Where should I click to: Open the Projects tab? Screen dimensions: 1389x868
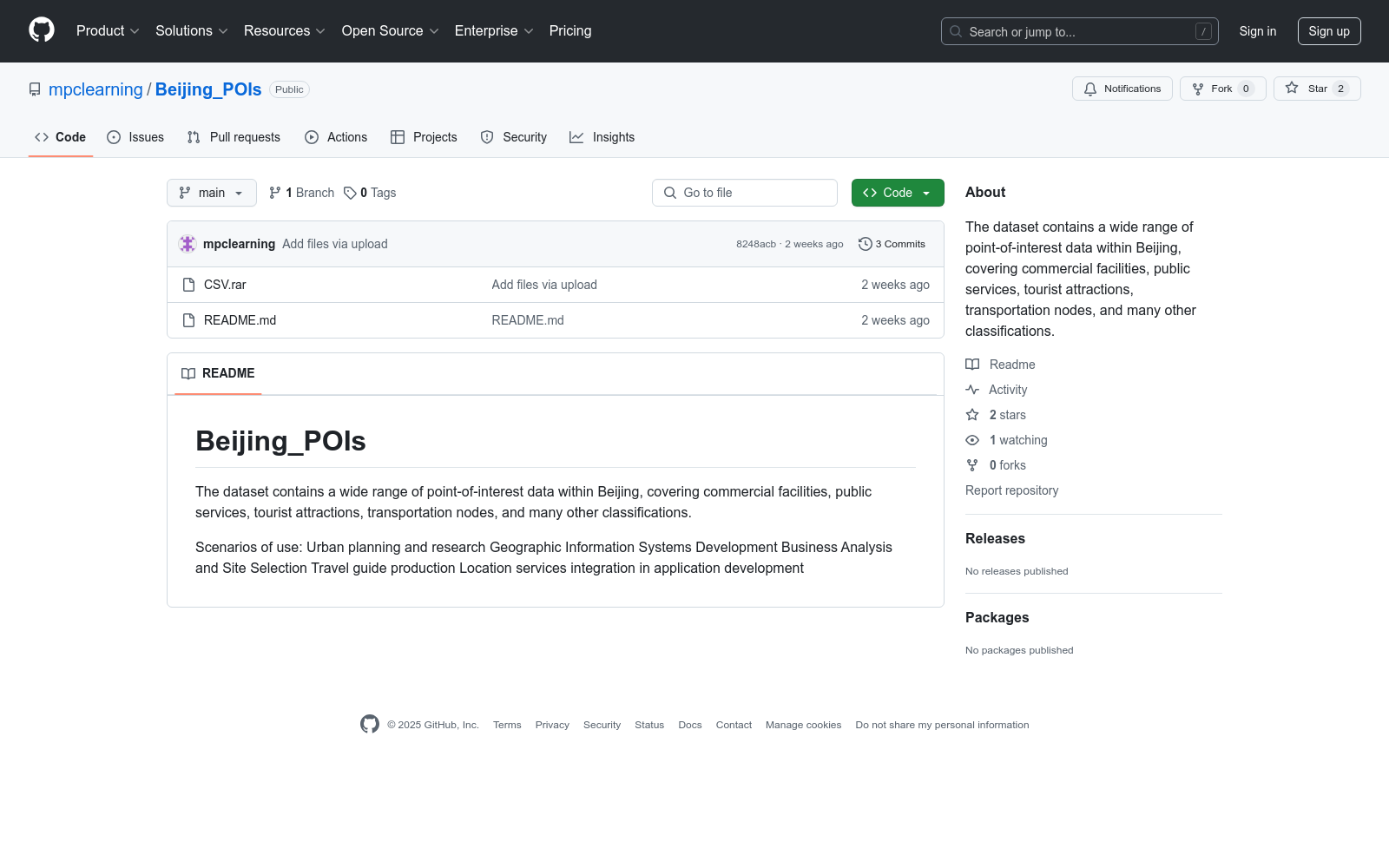point(424,137)
